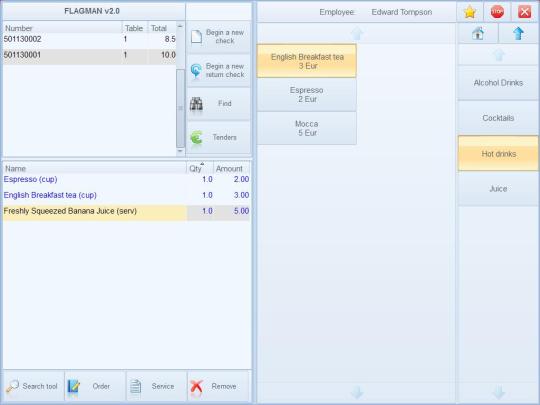Sort order items by Amount header
This screenshot has width=540, height=405.
pyautogui.click(x=232, y=168)
